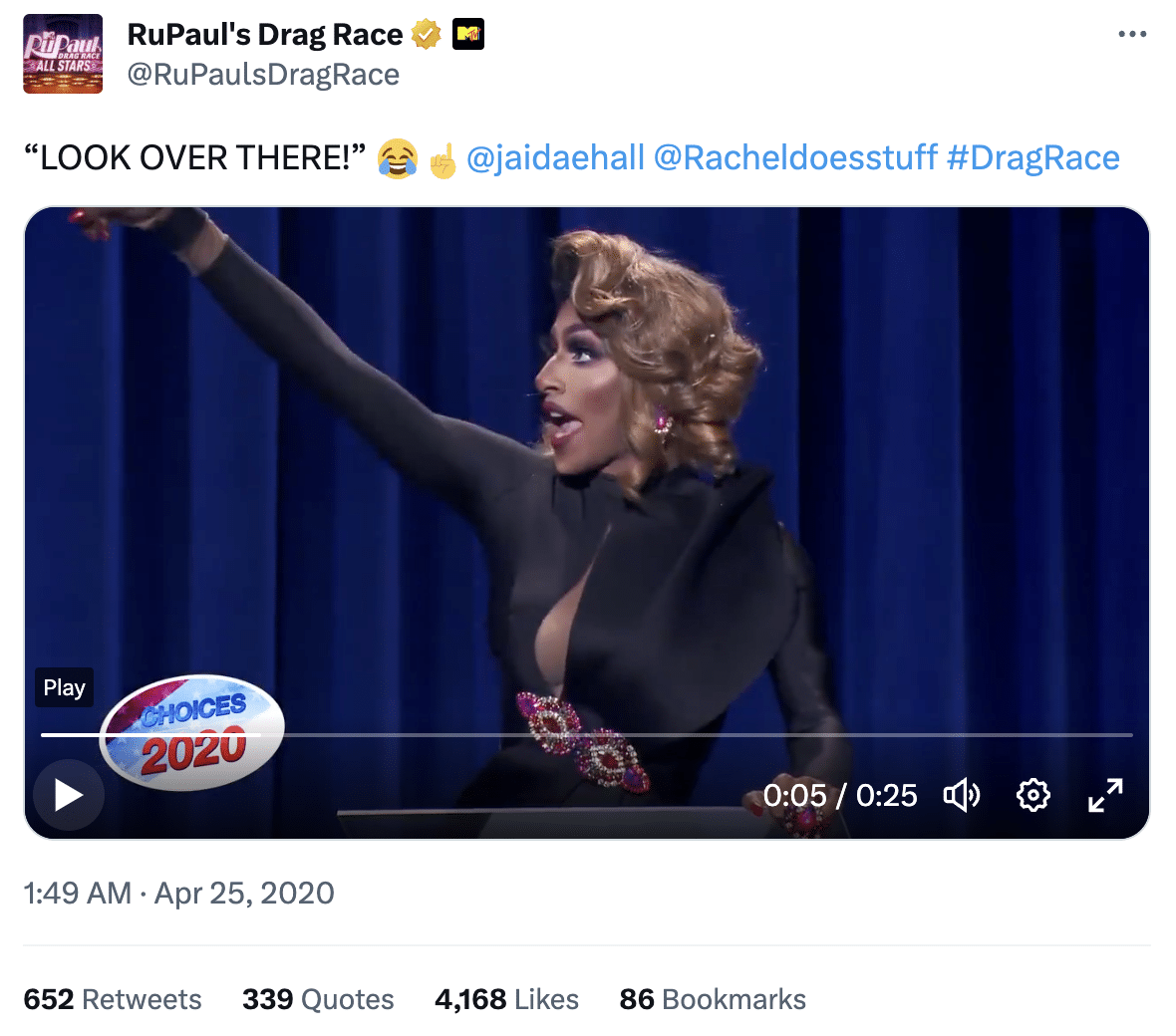
Task: View the 652 Retweets list
Action: point(113,999)
